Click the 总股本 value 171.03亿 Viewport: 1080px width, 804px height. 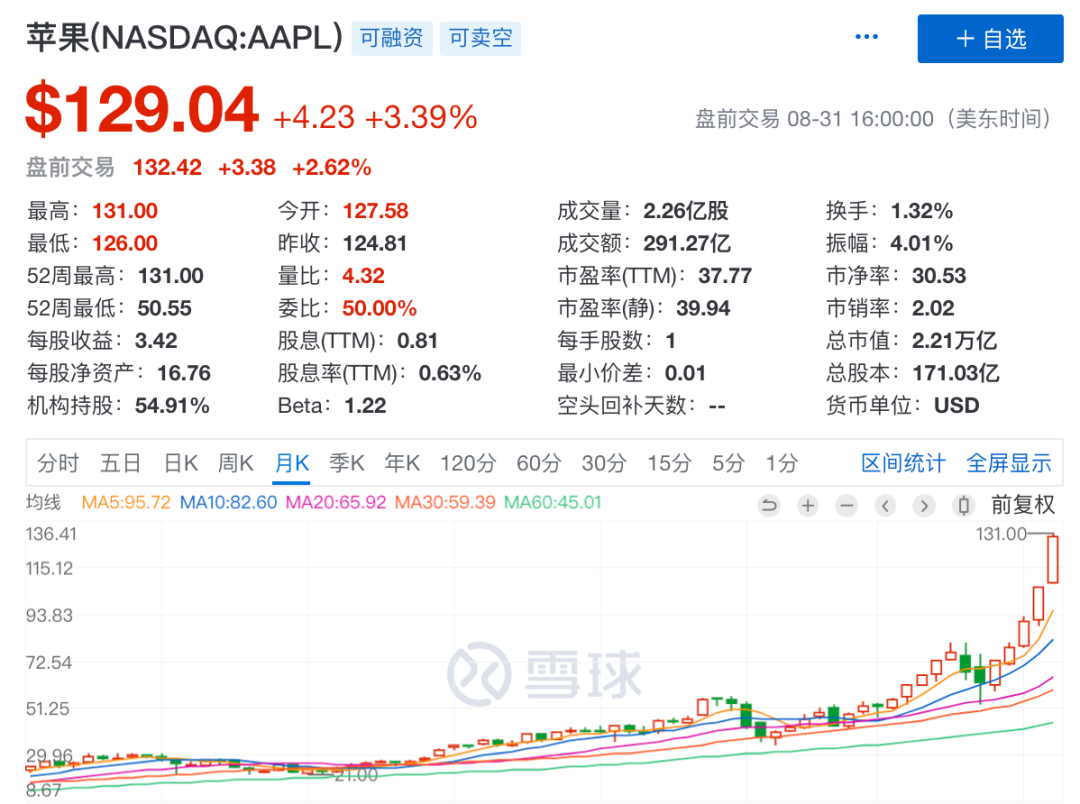click(x=955, y=373)
